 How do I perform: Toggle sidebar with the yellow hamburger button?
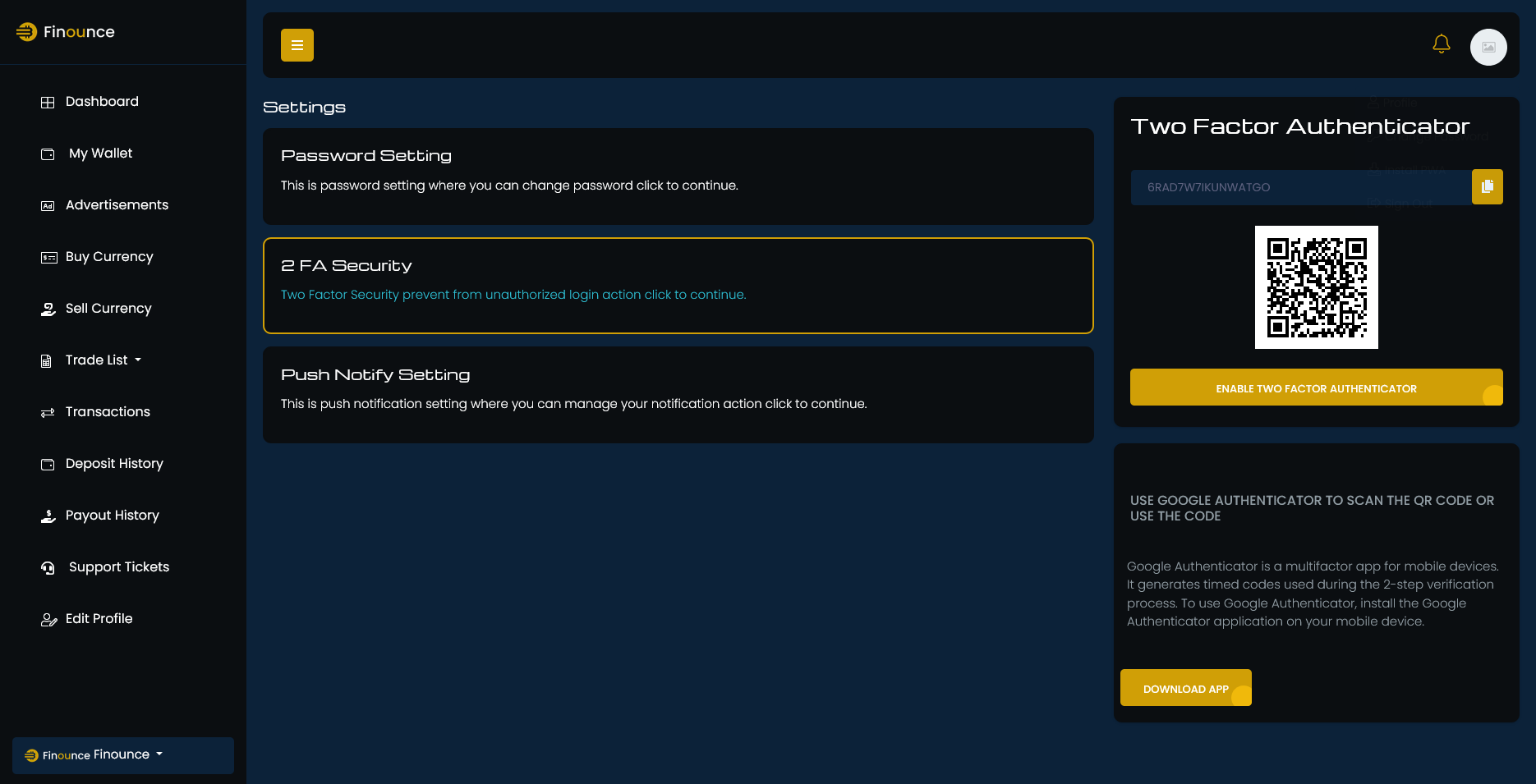tap(297, 45)
